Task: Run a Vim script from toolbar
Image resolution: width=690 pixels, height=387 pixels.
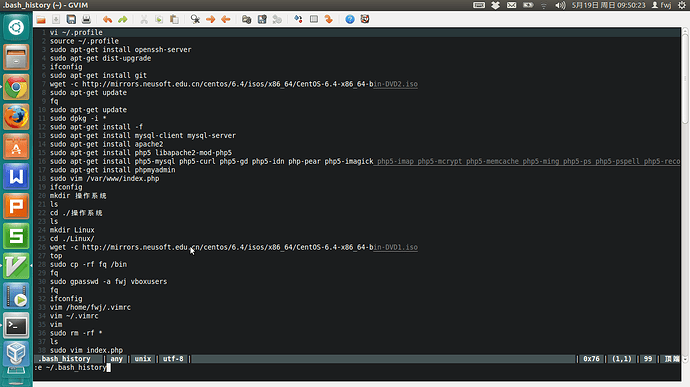Action: pyautogui.click(x=277, y=19)
